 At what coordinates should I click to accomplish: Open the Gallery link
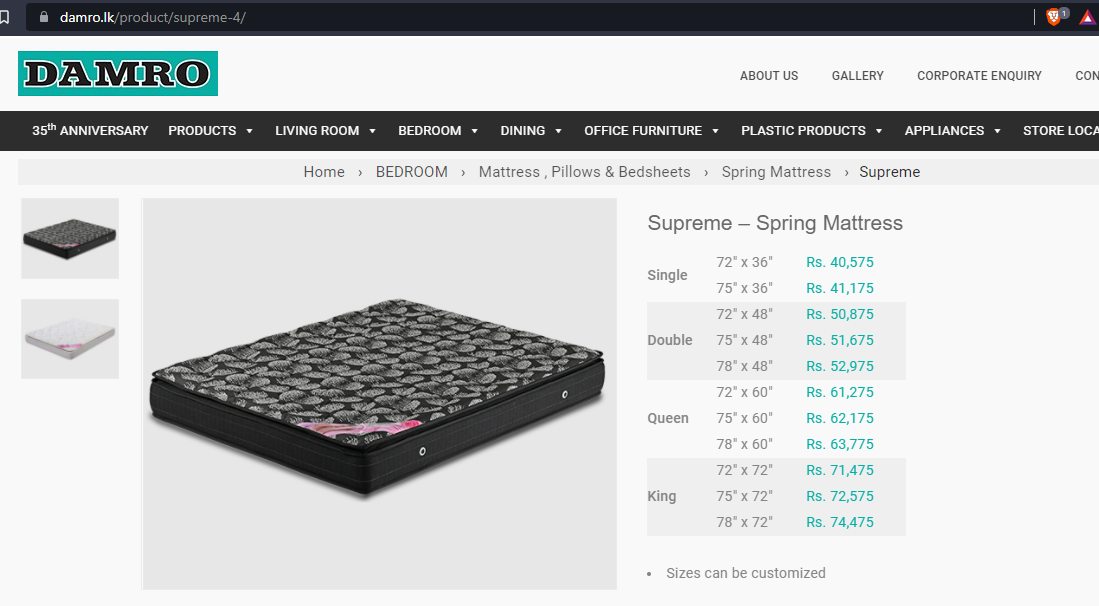(857, 76)
